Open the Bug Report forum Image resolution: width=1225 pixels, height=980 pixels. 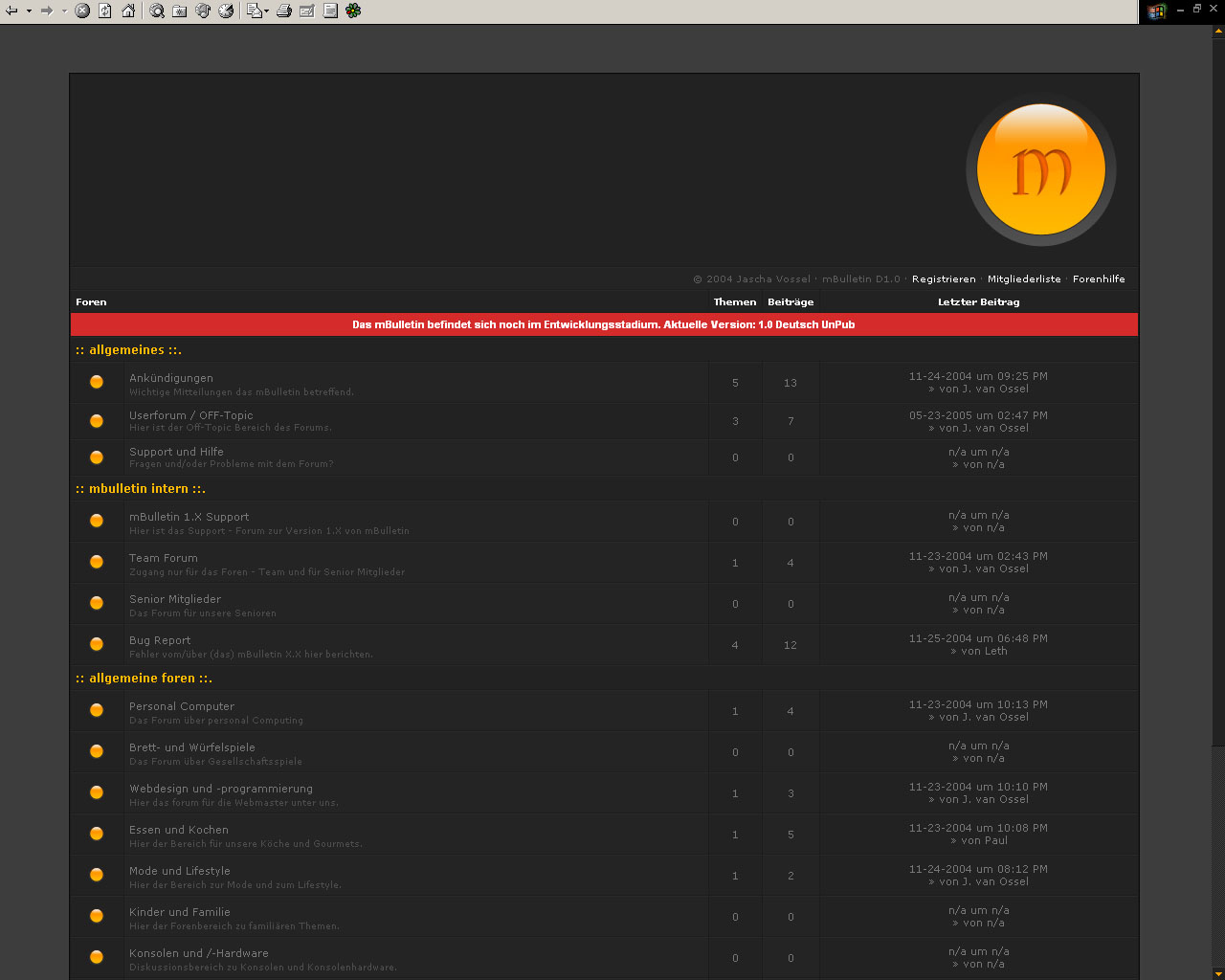(160, 640)
